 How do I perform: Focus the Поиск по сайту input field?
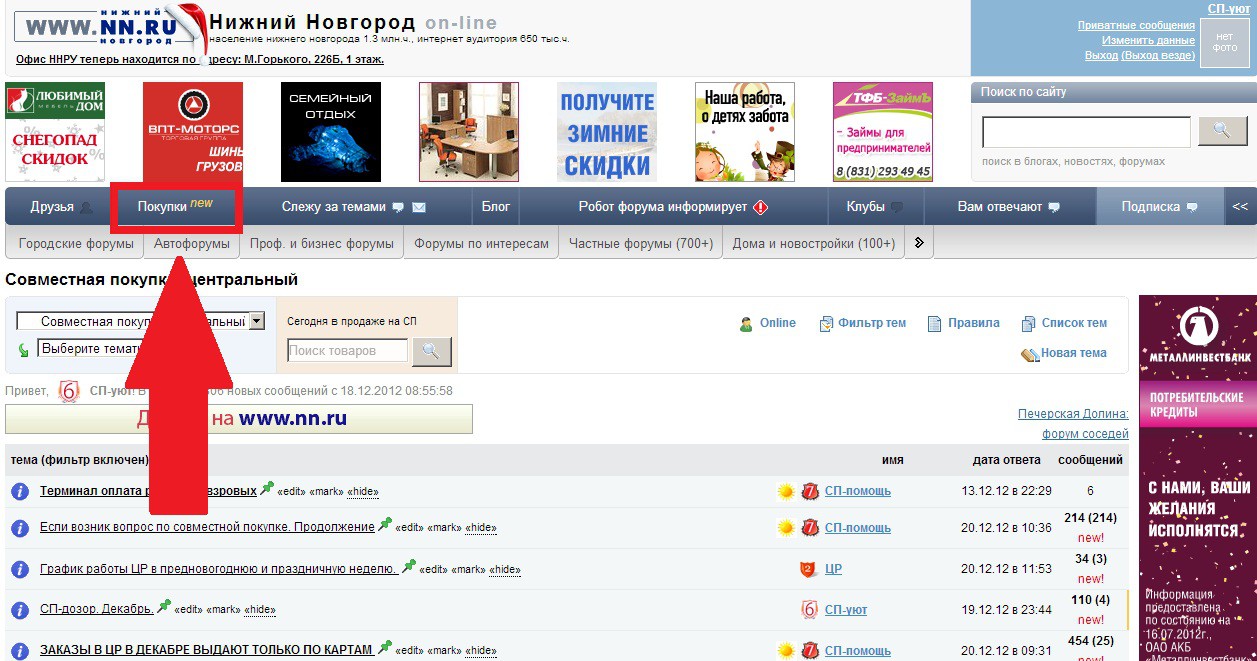click(x=1086, y=132)
